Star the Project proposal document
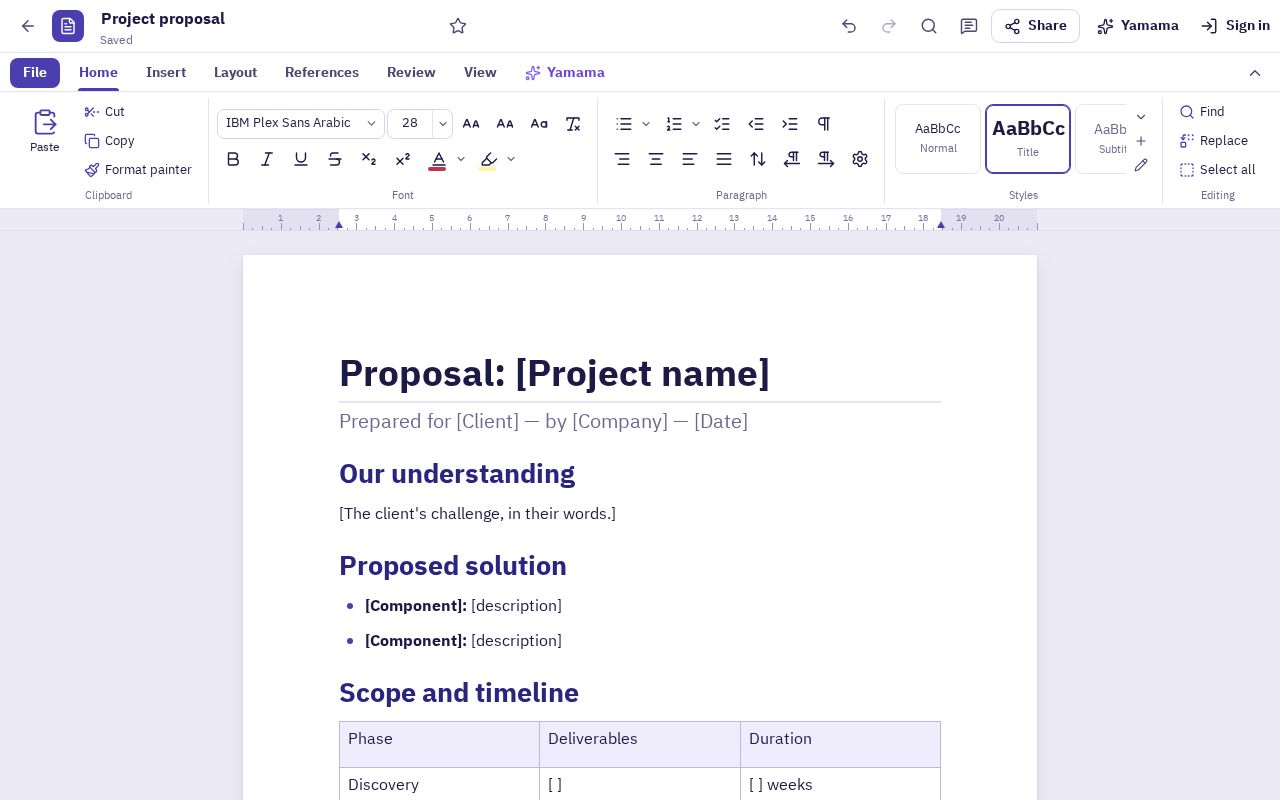The height and width of the screenshot is (800, 1280). click(458, 26)
